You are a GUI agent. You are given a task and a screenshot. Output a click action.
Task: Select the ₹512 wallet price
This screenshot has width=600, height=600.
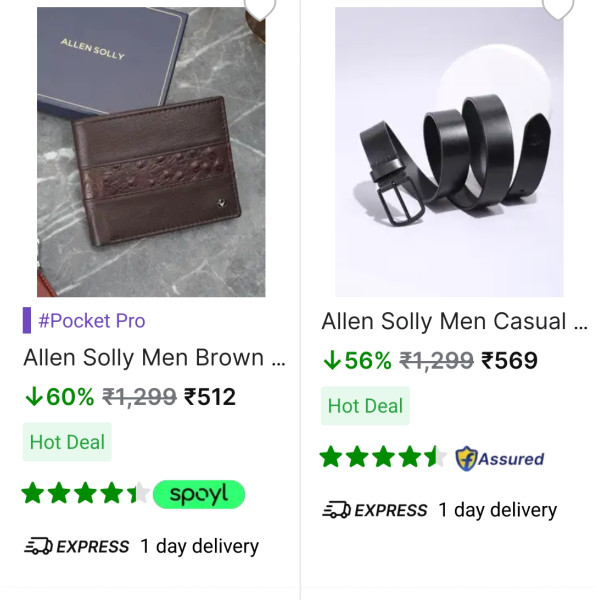click(210, 397)
